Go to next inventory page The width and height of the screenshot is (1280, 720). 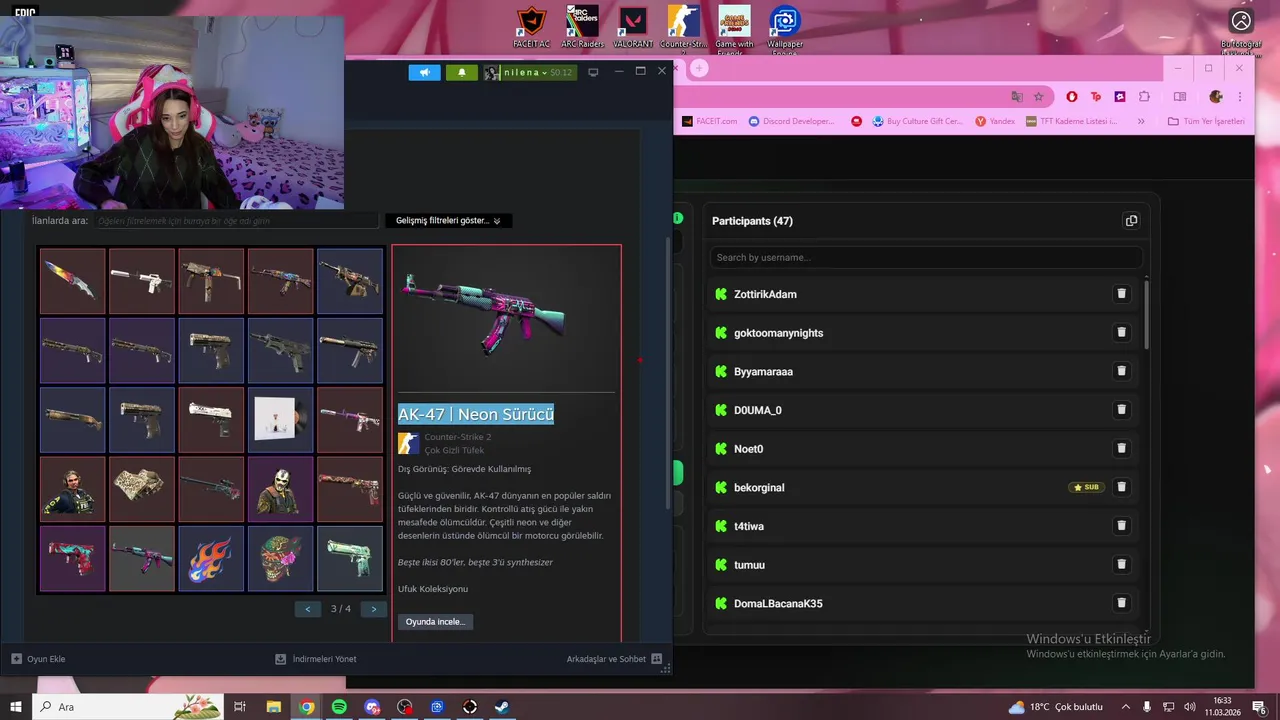point(374,609)
